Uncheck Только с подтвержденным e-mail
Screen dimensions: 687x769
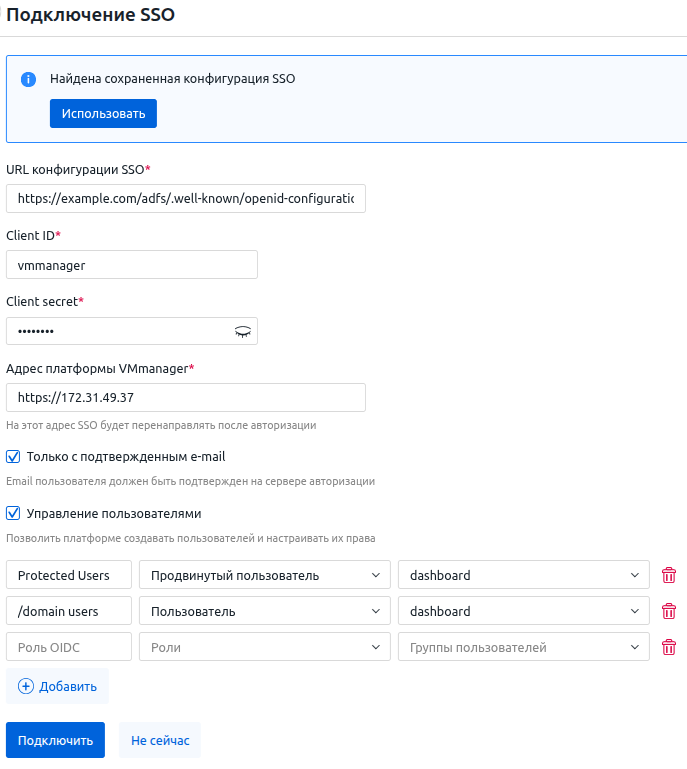14,457
